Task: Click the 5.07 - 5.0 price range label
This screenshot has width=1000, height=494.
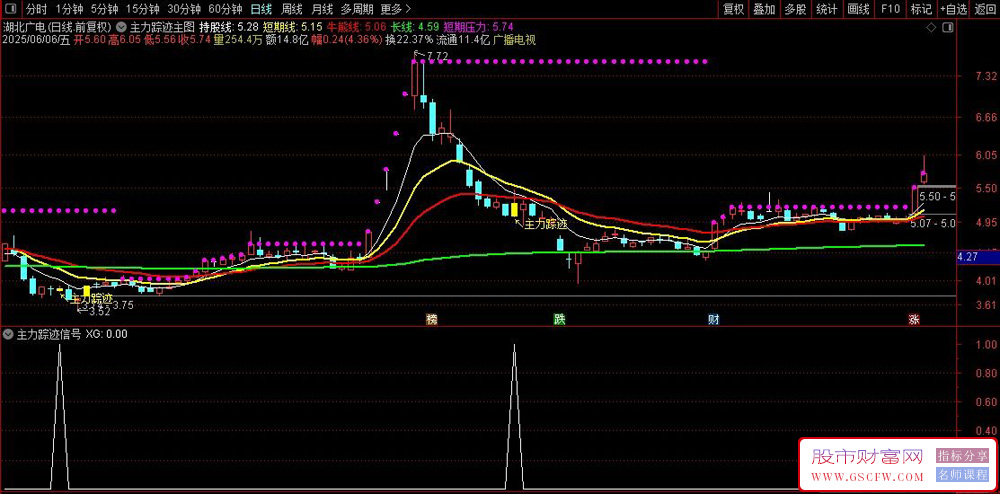Action: (933, 223)
